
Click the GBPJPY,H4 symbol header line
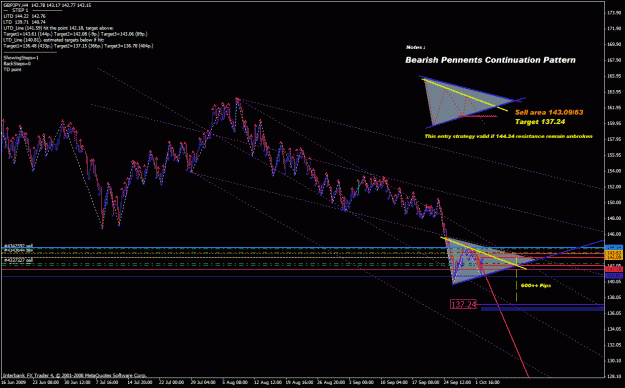(x=47, y=5)
